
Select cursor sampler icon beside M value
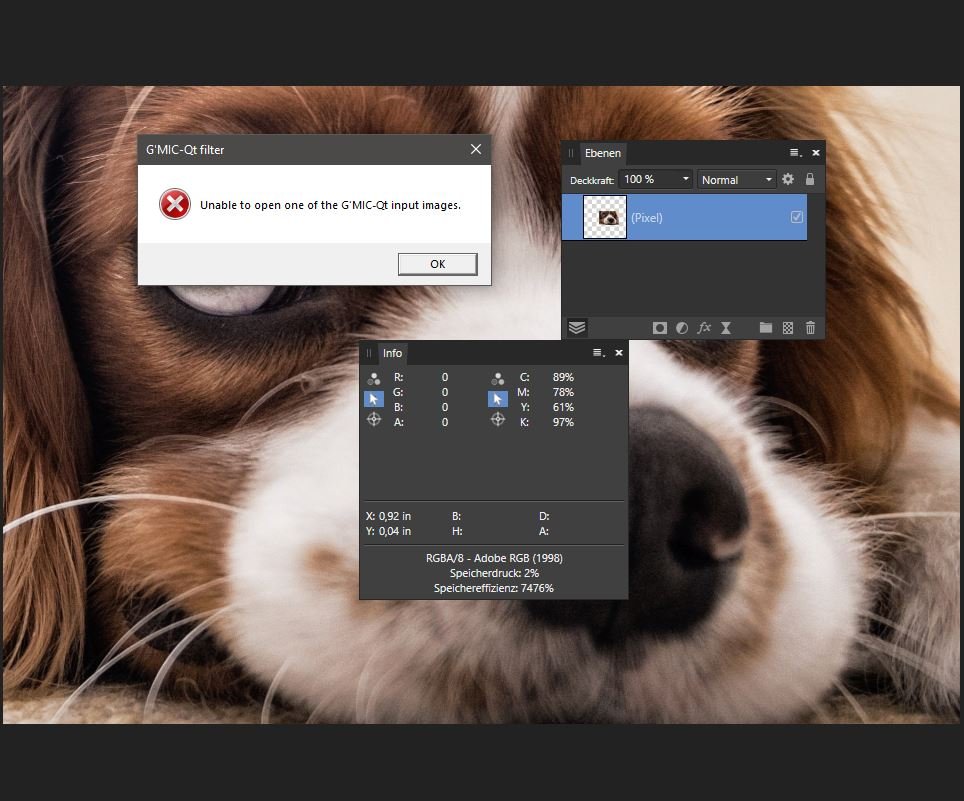498,400
